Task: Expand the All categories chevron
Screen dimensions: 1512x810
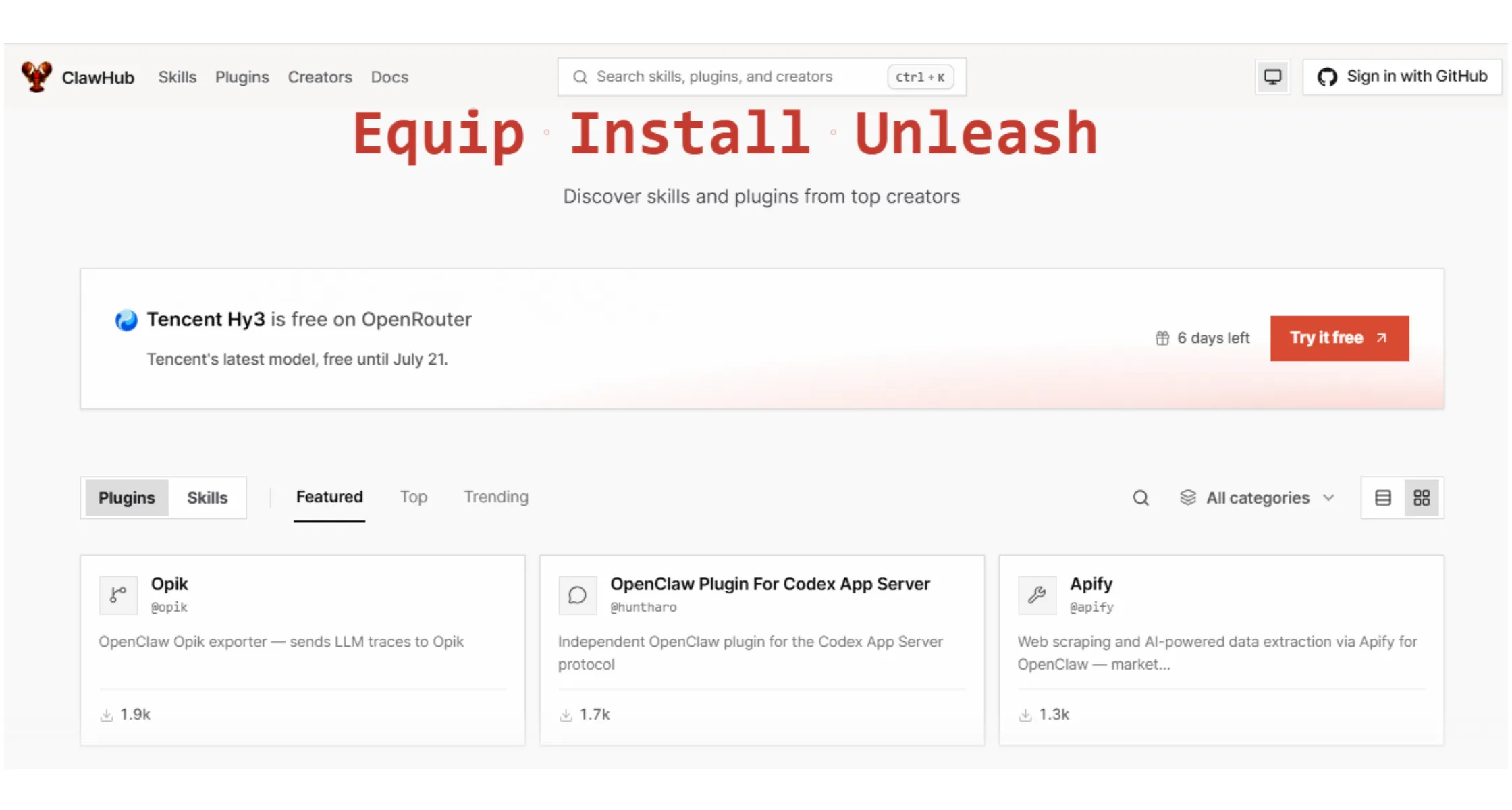Action: (x=1329, y=498)
